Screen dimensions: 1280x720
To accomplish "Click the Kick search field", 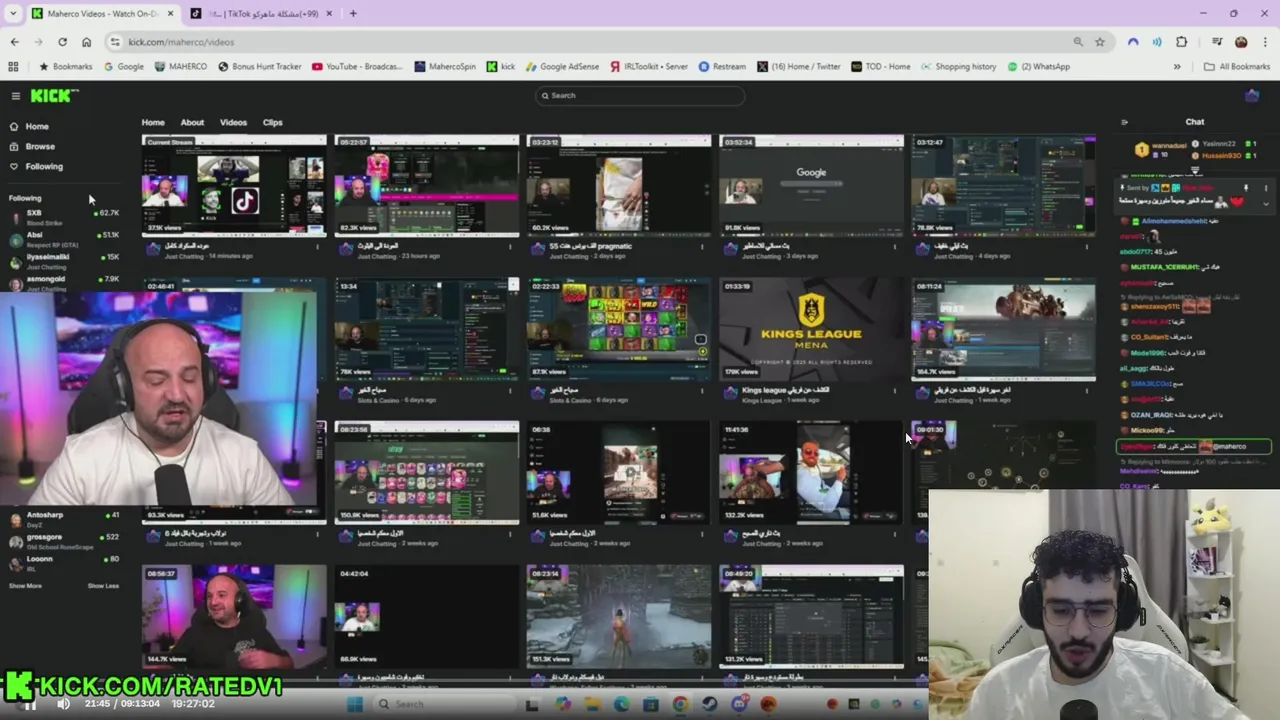I will pyautogui.click(x=640, y=96).
